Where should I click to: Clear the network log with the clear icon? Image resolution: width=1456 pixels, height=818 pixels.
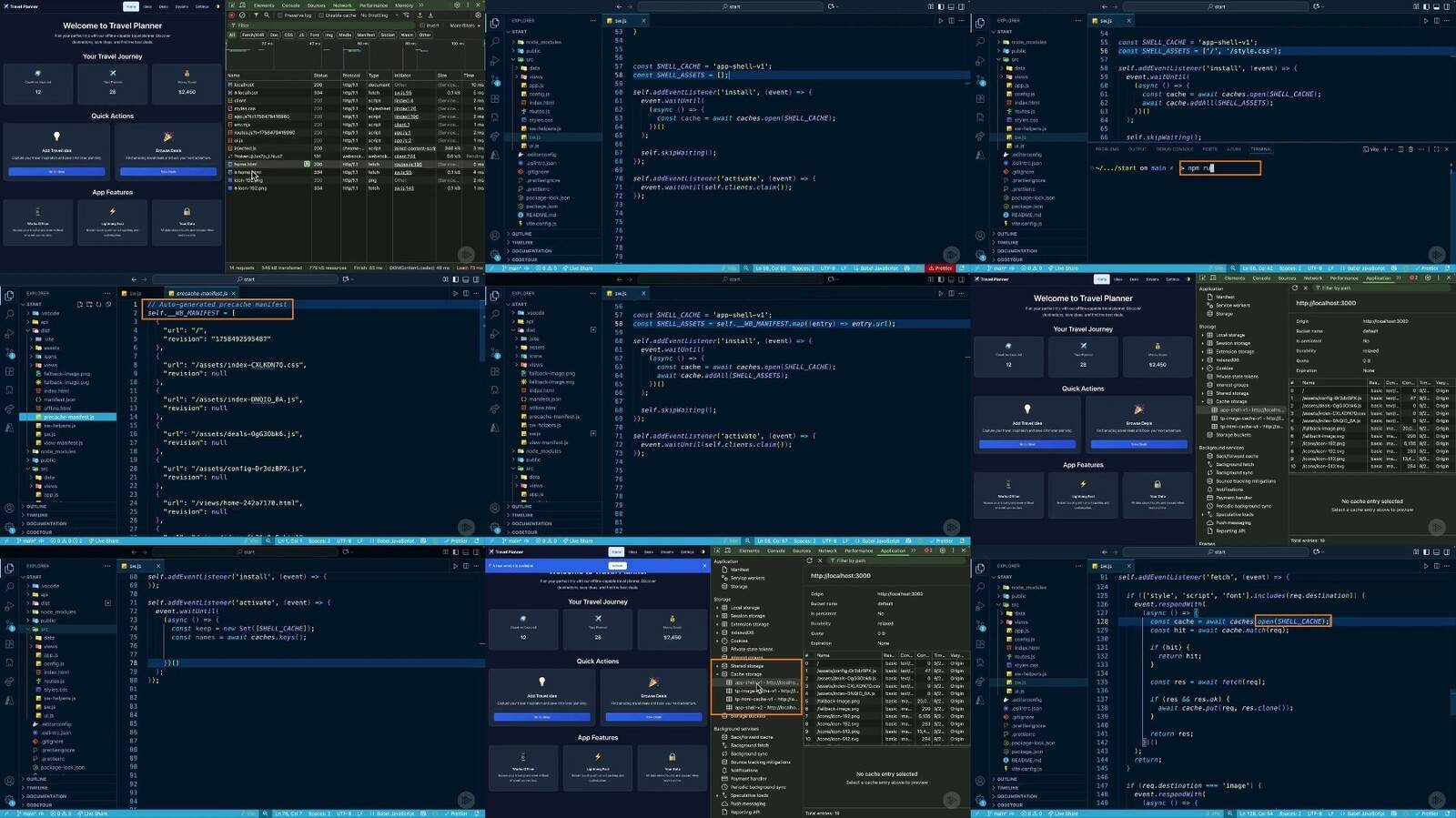click(242, 15)
